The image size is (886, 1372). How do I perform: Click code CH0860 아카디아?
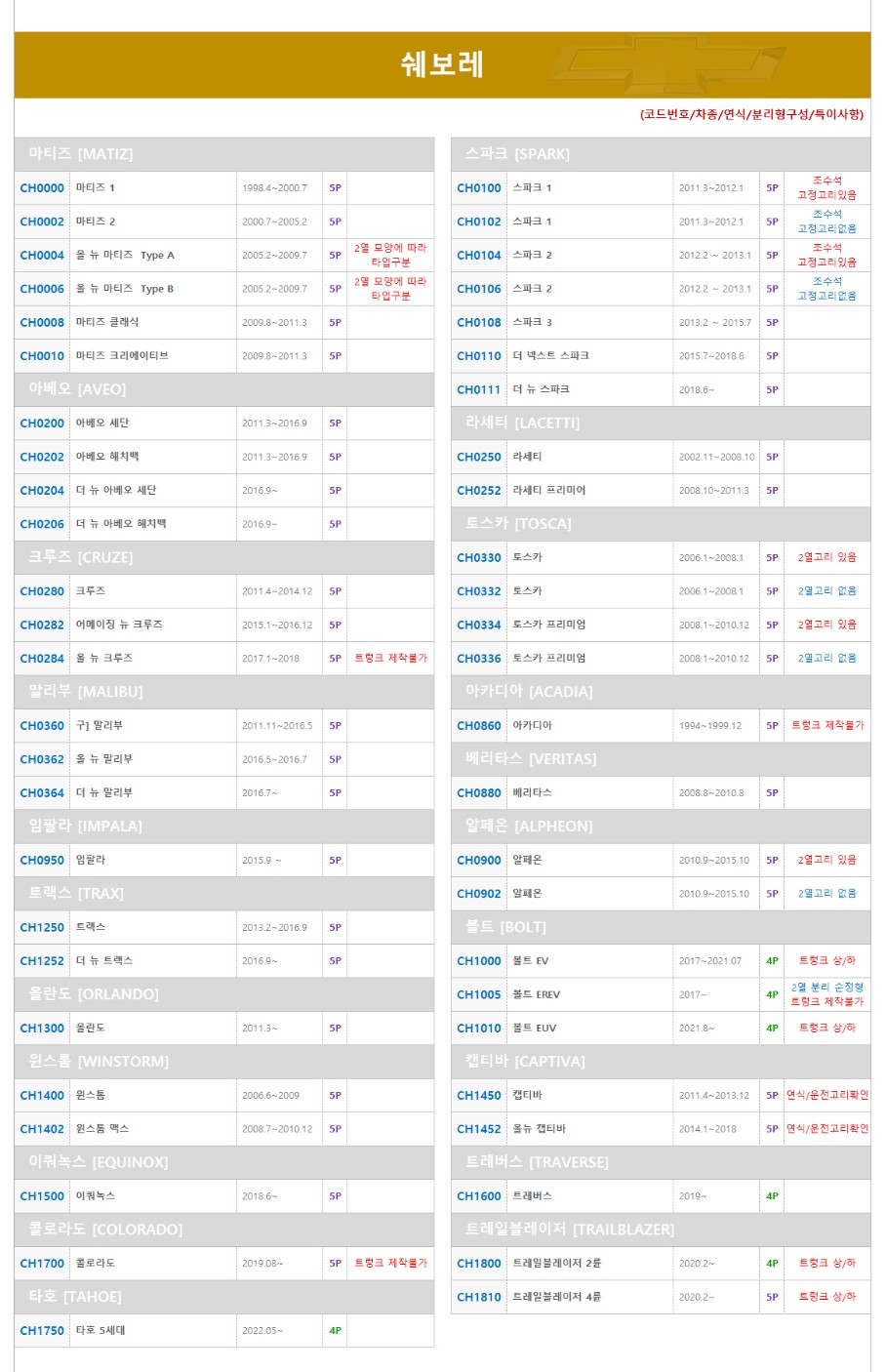479,726
